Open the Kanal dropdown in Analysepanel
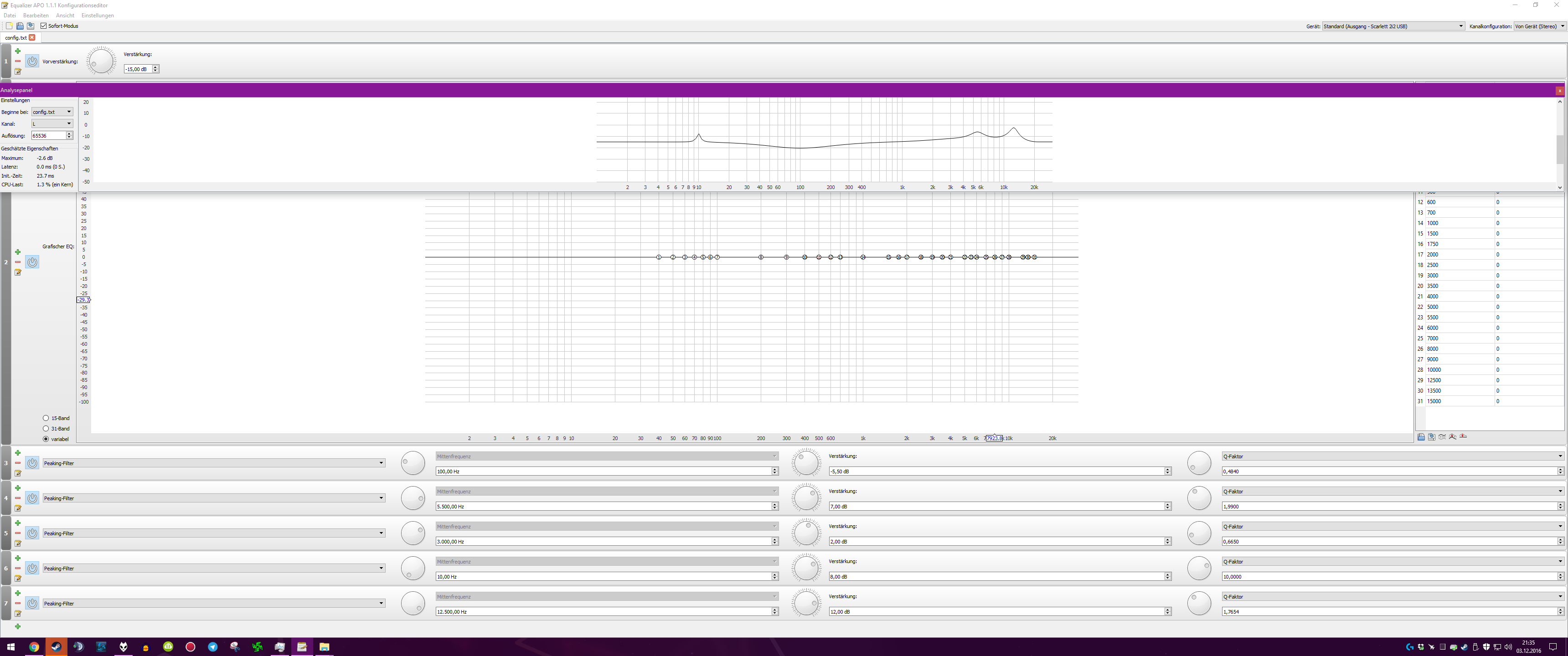Image resolution: width=1568 pixels, height=656 pixels. (x=52, y=123)
